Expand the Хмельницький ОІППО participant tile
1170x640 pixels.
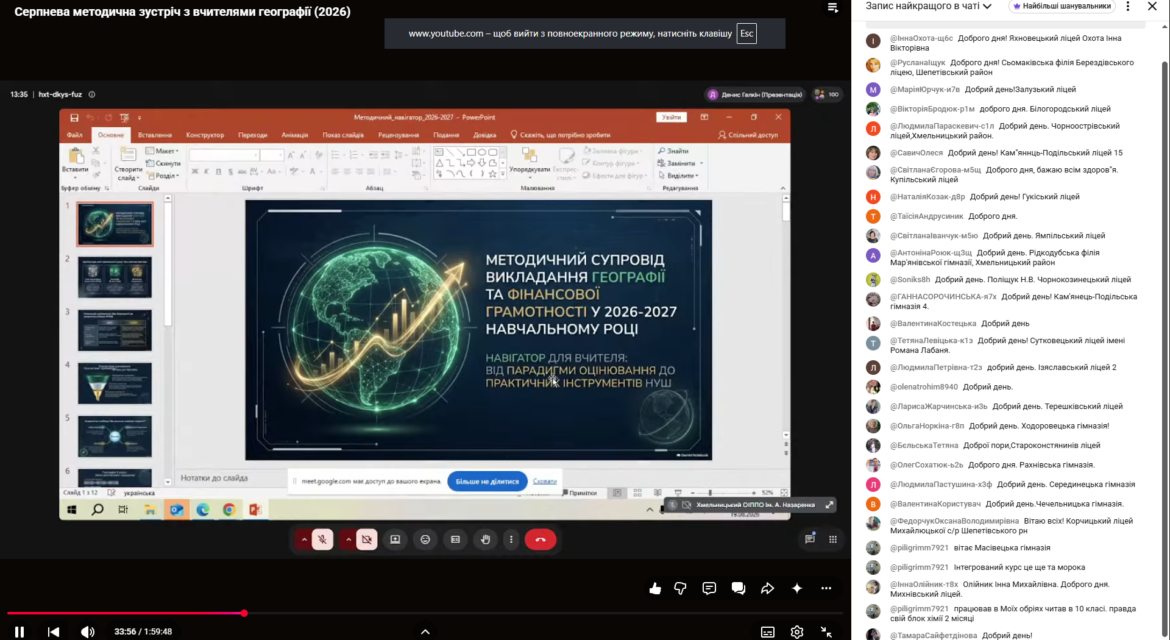[829, 505]
